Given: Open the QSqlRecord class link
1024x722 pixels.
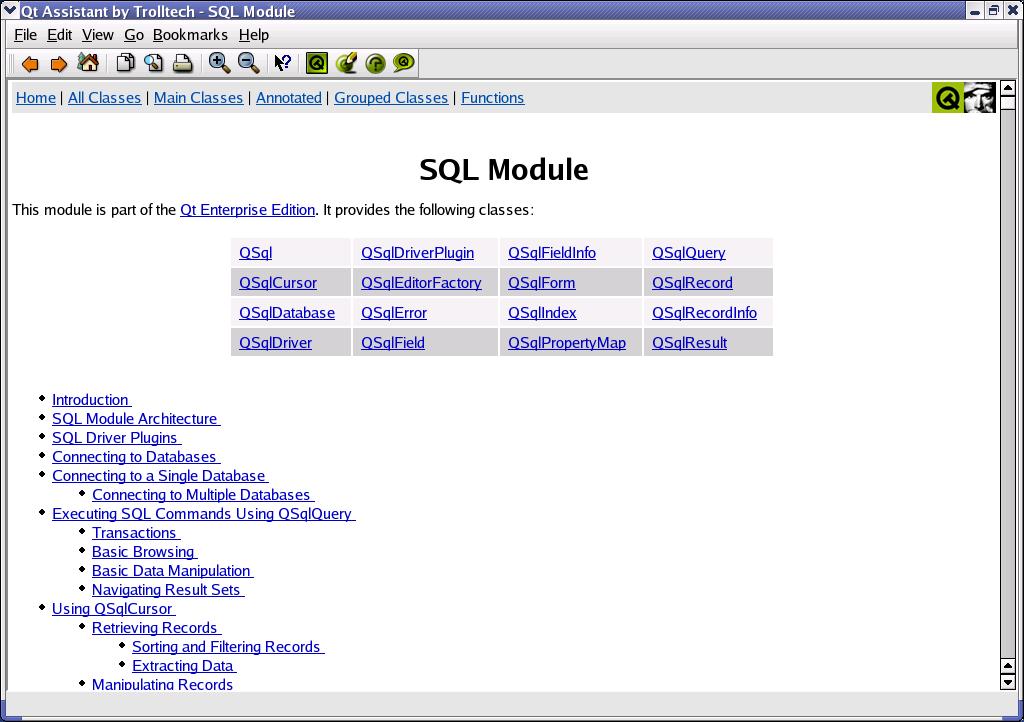Looking at the screenshot, I should point(692,283).
